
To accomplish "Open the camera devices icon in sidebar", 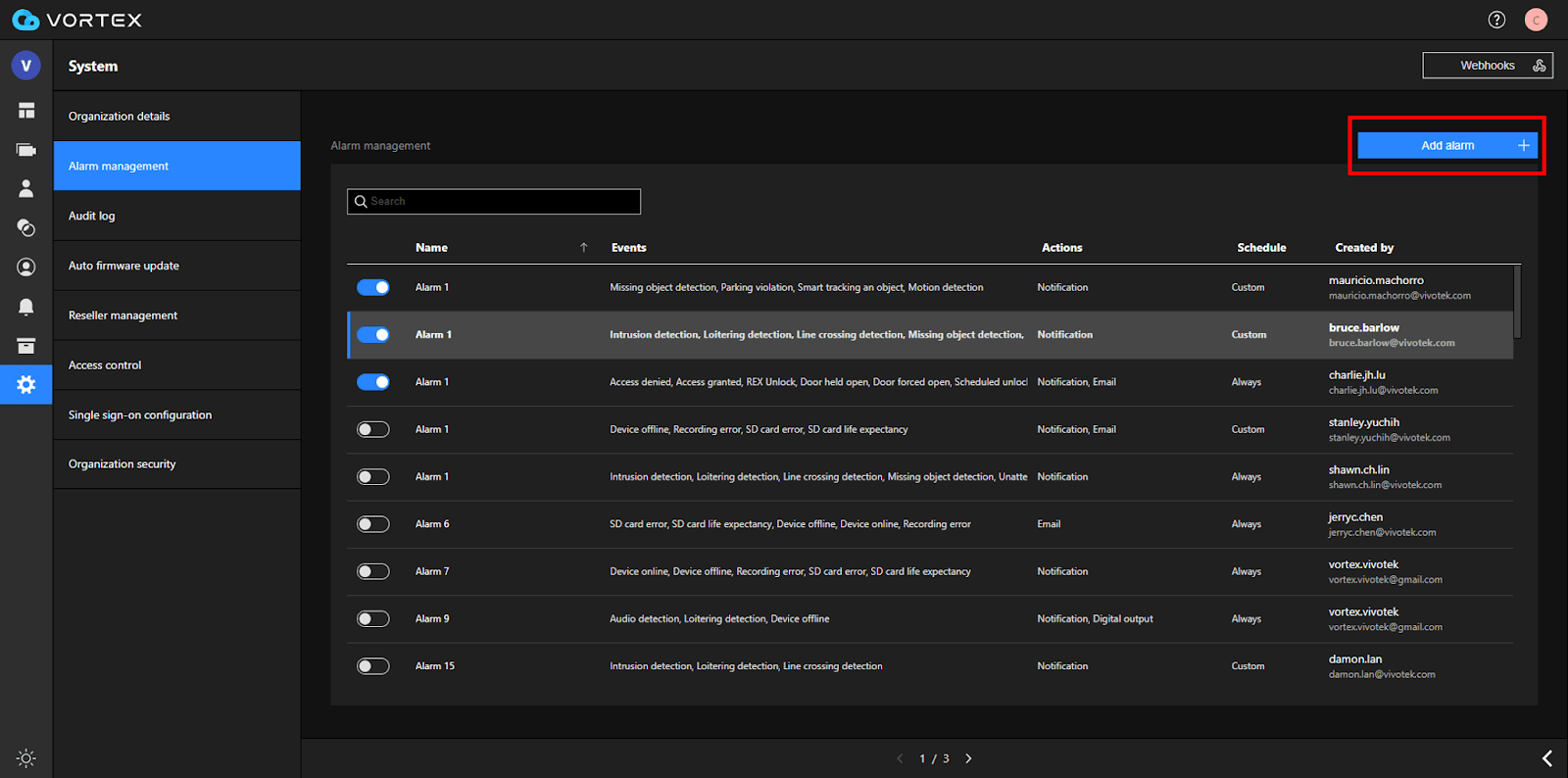I will tap(26, 150).
